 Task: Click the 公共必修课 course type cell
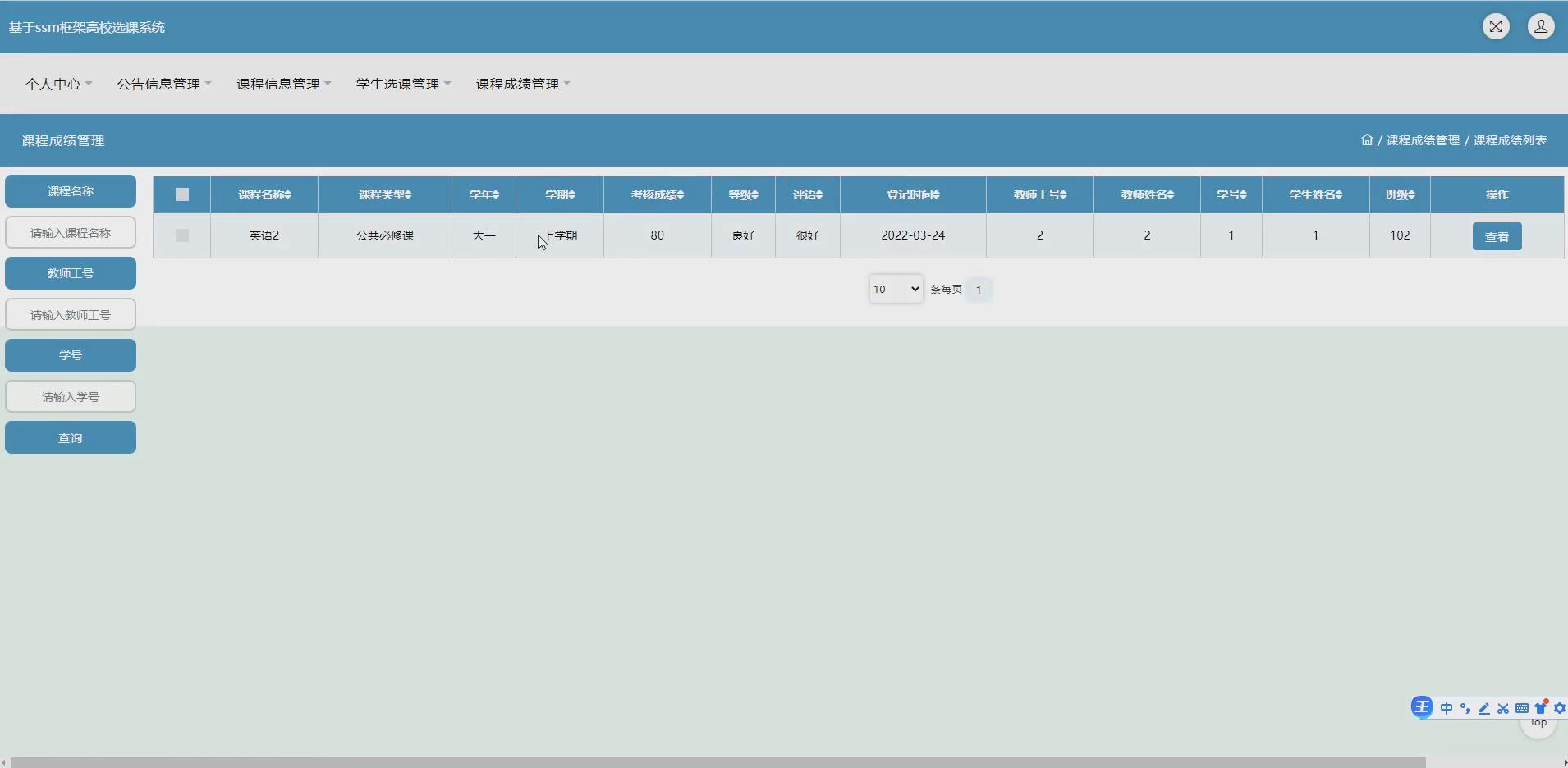(385, 235)
